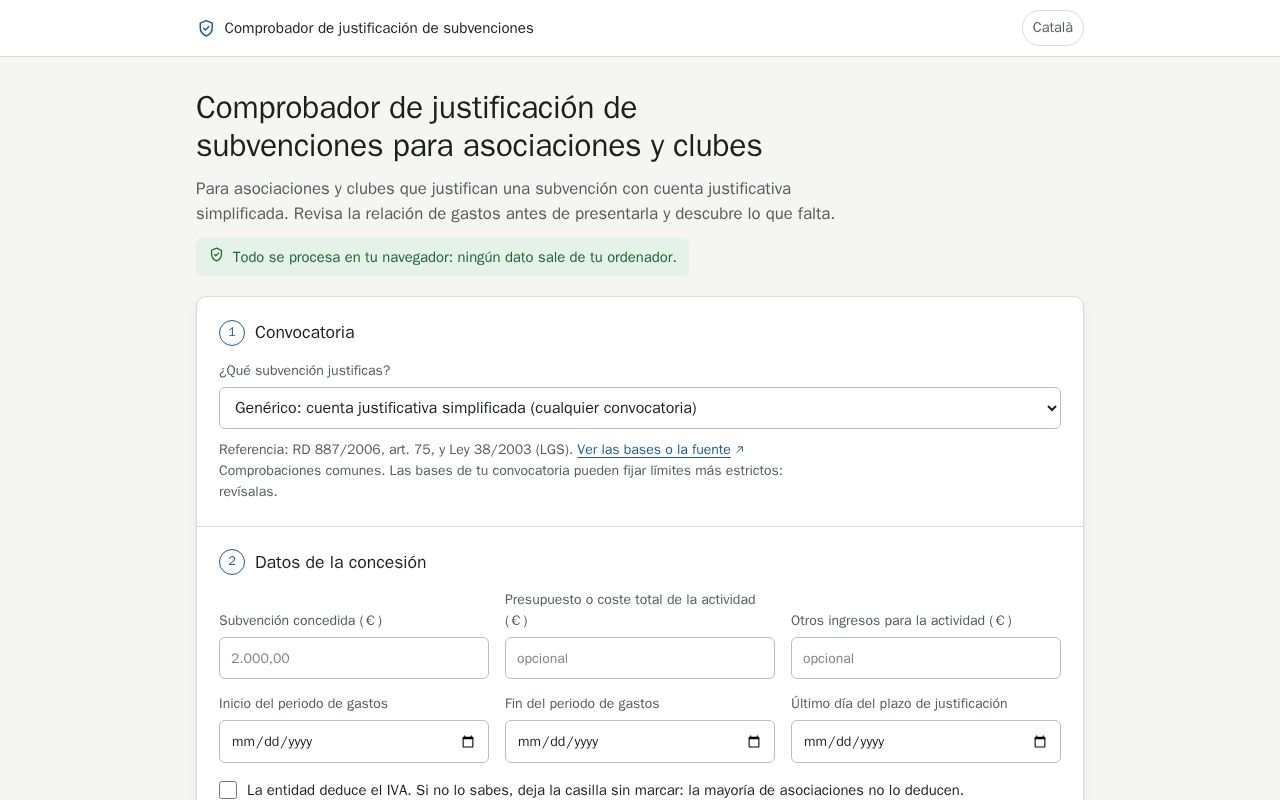Click 'Datos de la concesión' section heading
1280x800 pixels.
click(341, 562)
